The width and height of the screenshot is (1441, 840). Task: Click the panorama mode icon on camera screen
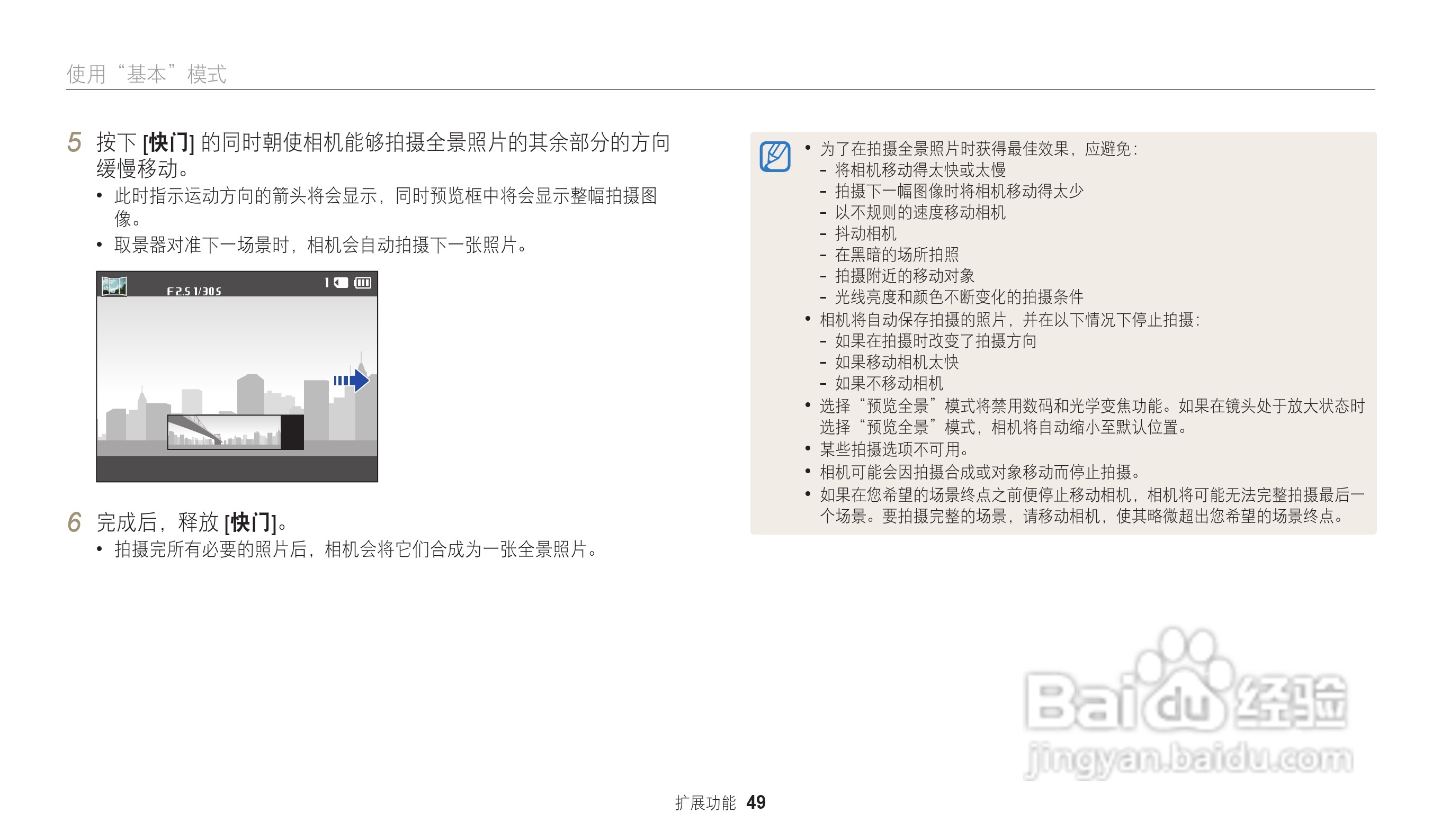point(114,286)
